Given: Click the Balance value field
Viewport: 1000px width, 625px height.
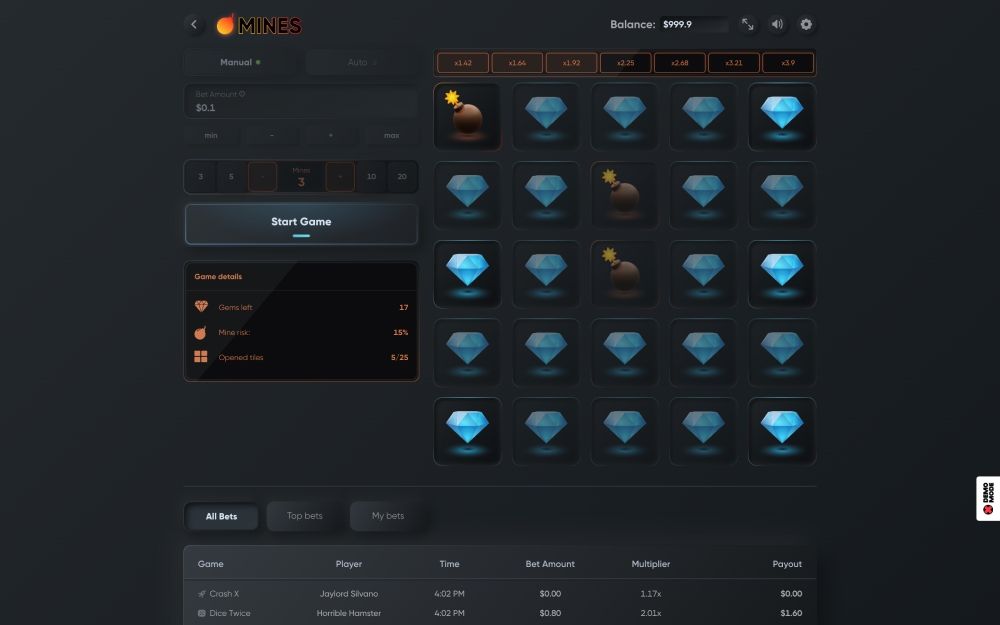Looking at the screenshot, I should click(x=694, y=24).
